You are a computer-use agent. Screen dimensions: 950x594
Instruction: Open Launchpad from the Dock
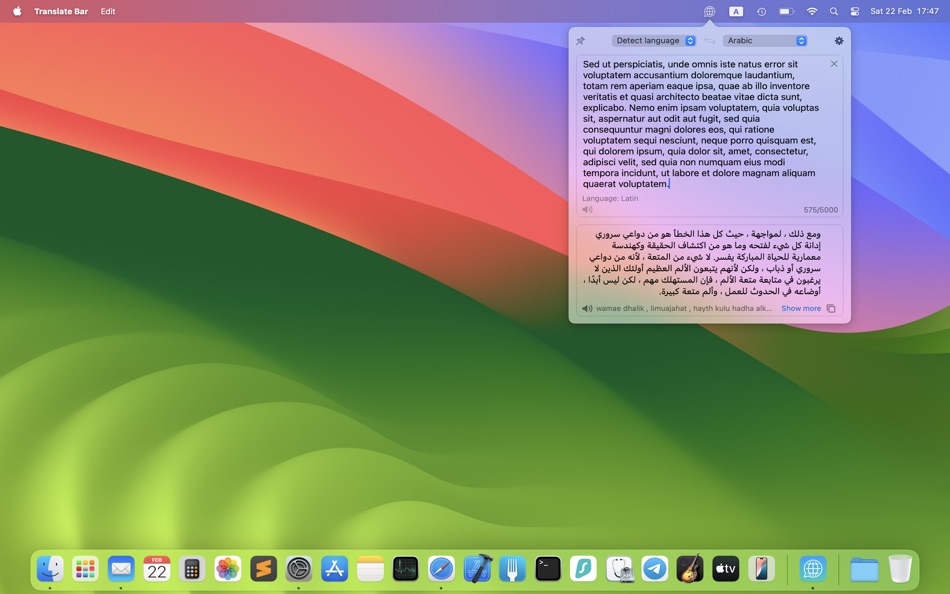coord(85,569)
